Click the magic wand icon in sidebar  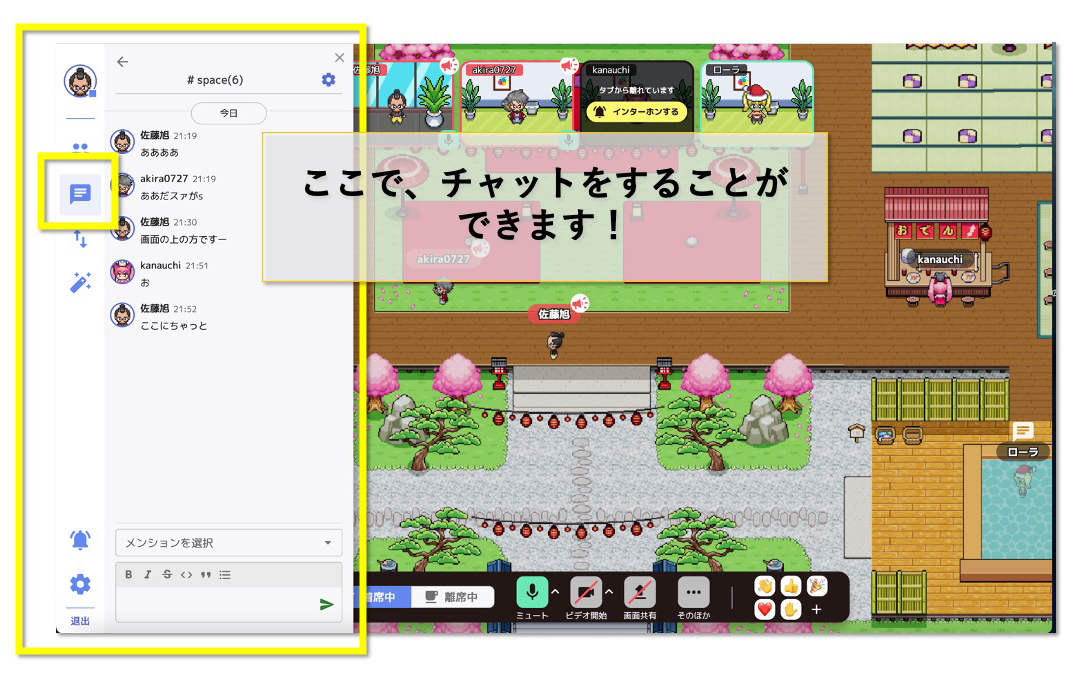[80, 282]
